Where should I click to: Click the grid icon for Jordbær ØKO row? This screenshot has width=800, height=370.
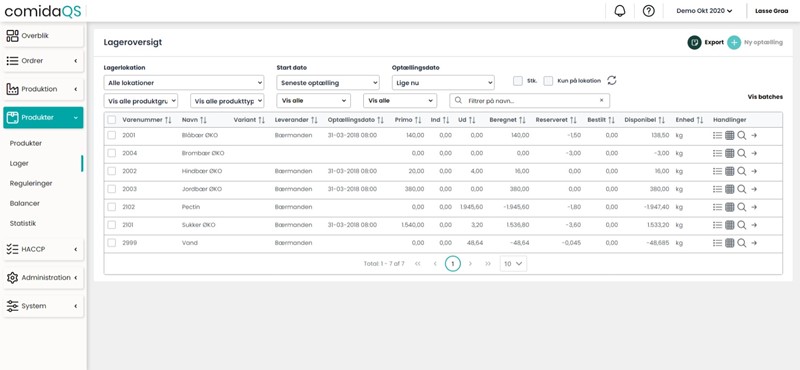(730, 189)
